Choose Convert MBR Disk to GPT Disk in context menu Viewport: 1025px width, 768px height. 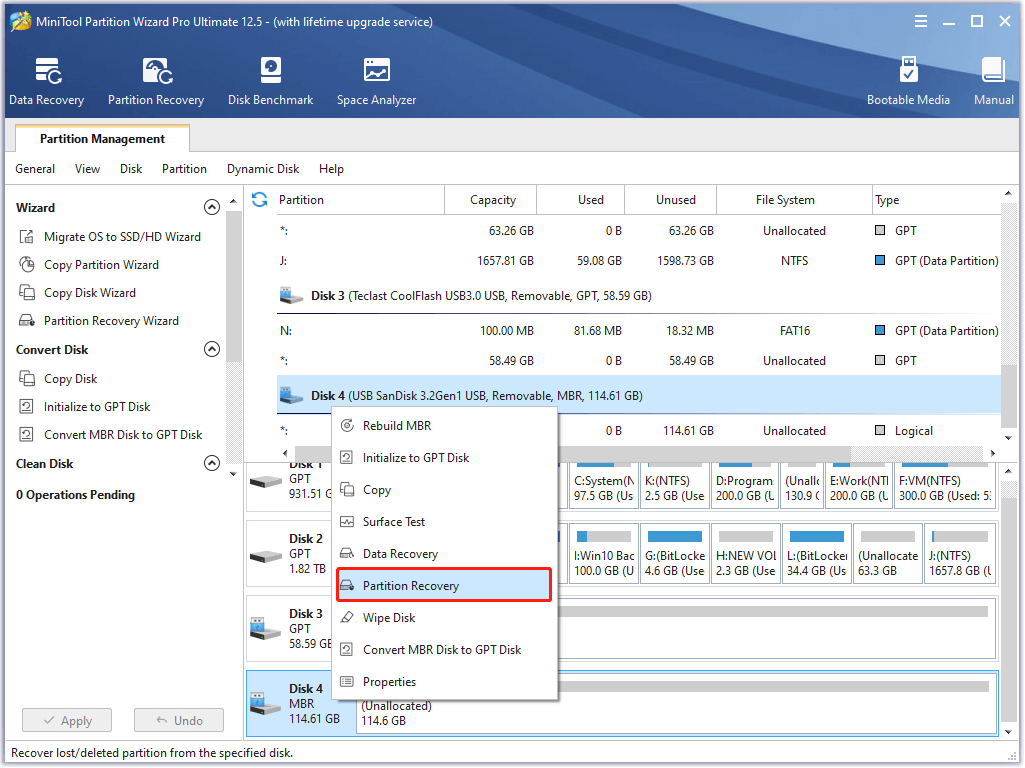pyautogui.click(x=445, y=650)
